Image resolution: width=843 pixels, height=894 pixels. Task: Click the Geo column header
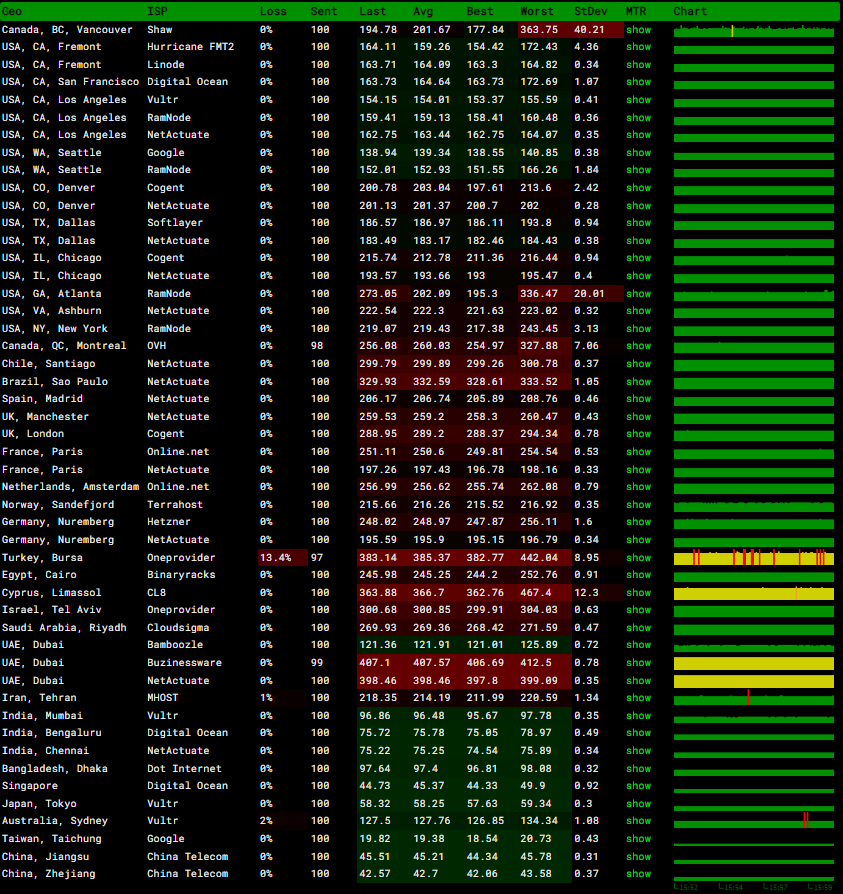point(12,11)
